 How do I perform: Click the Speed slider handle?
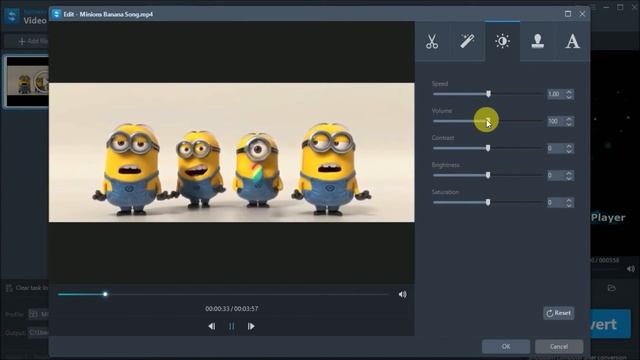(x=488, y=94)
